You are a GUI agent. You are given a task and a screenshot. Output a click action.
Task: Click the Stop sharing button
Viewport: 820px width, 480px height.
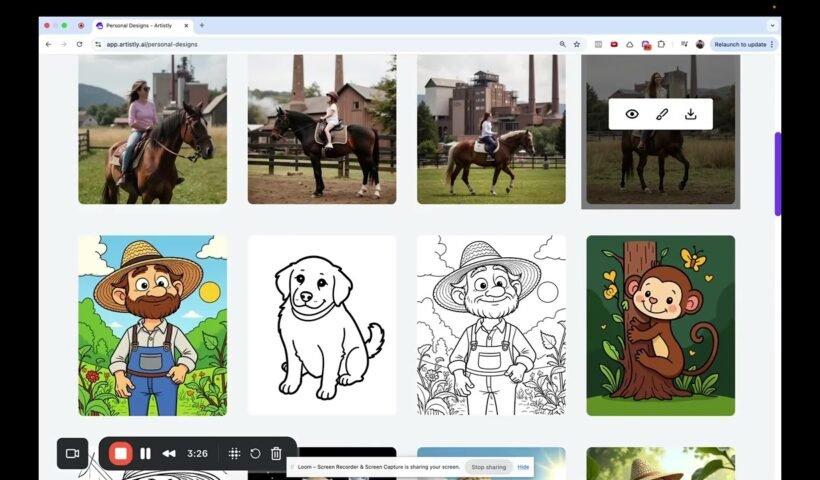point(488,467)
